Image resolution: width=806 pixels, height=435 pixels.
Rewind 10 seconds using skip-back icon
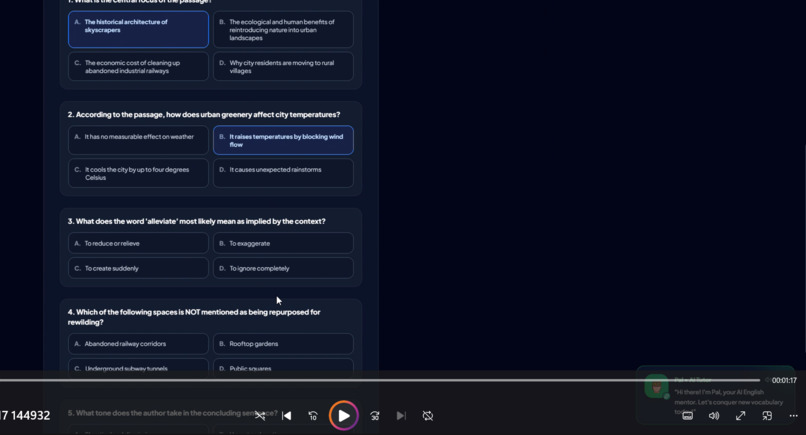coord(313,415)
